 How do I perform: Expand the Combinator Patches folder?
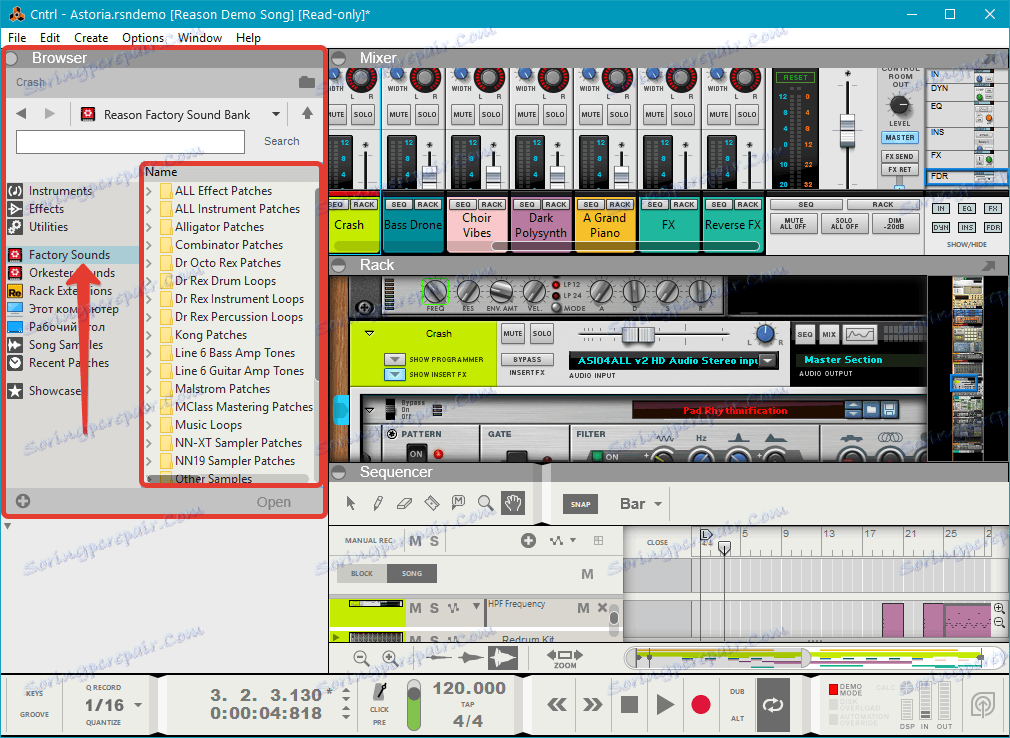point(150,245)
